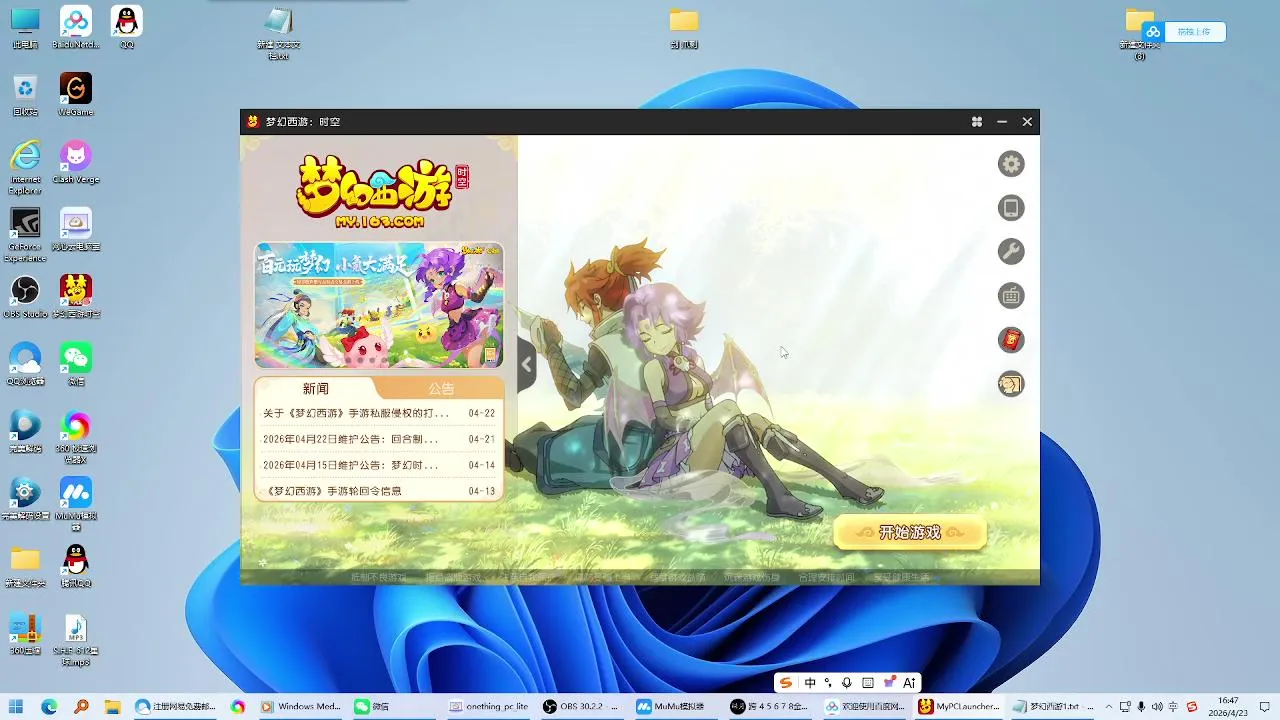Select the Recycle Bin desktop icon
Screen dimensions: 1280x720
[x=25, y=94]
